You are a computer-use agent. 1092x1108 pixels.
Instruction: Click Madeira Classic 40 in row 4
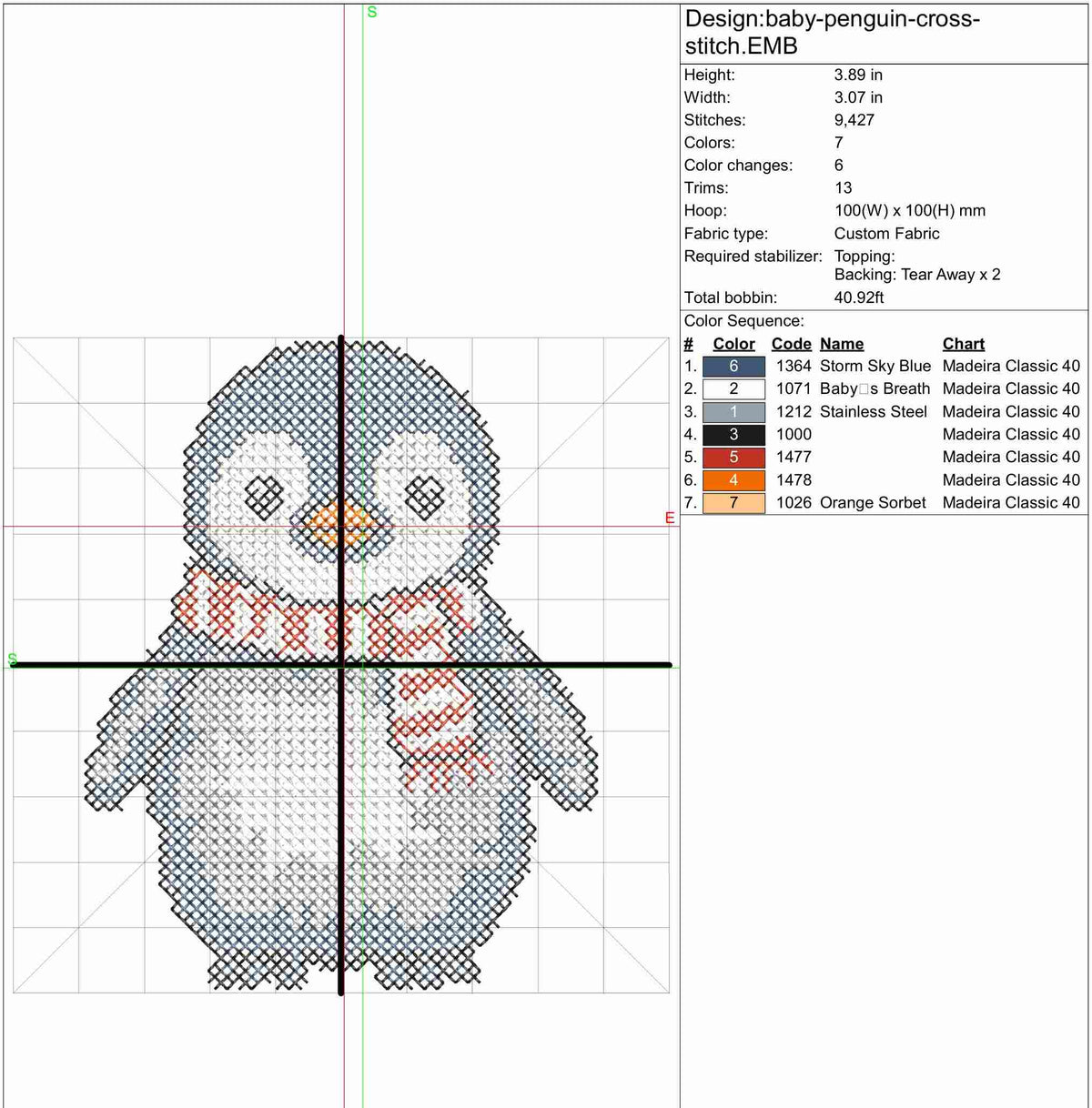coord(1011,434)
